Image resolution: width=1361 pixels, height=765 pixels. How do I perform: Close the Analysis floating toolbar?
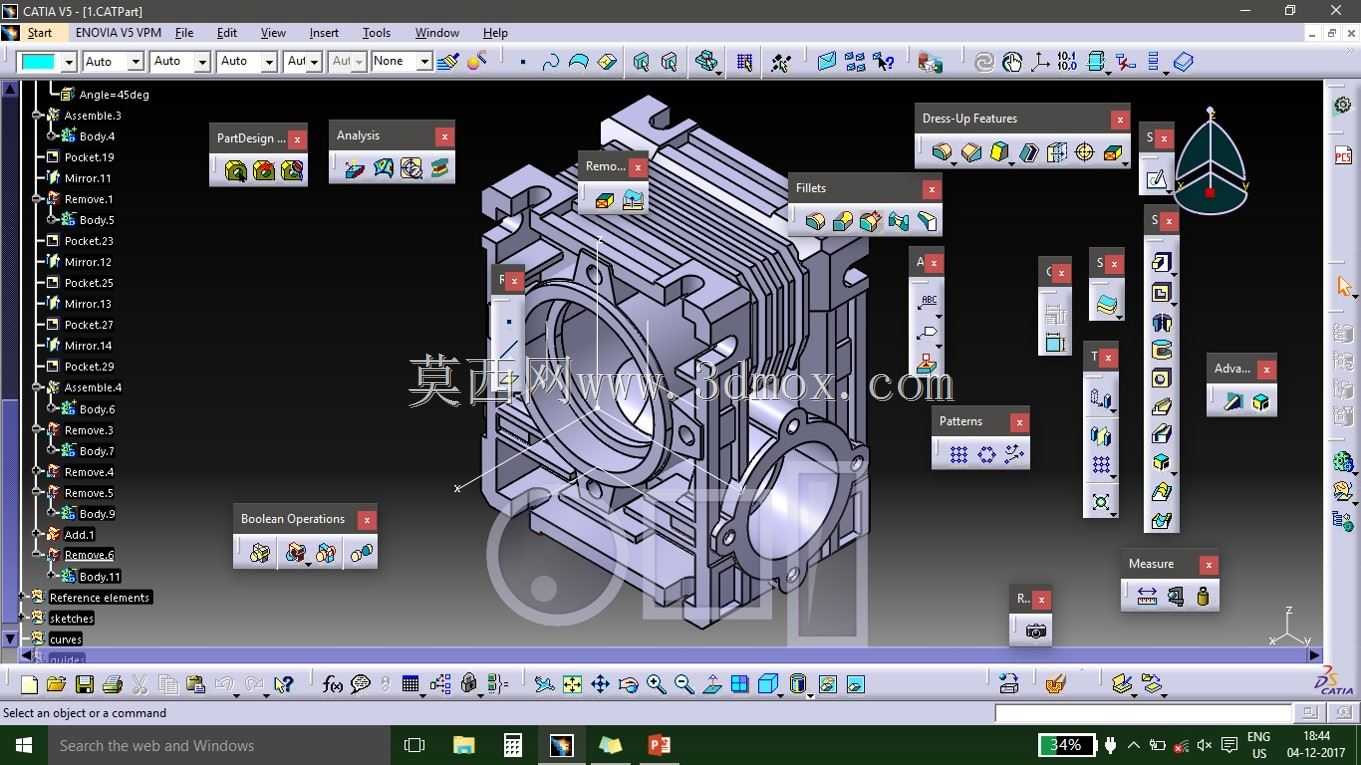pyautogui.click(x=444, y=137)
